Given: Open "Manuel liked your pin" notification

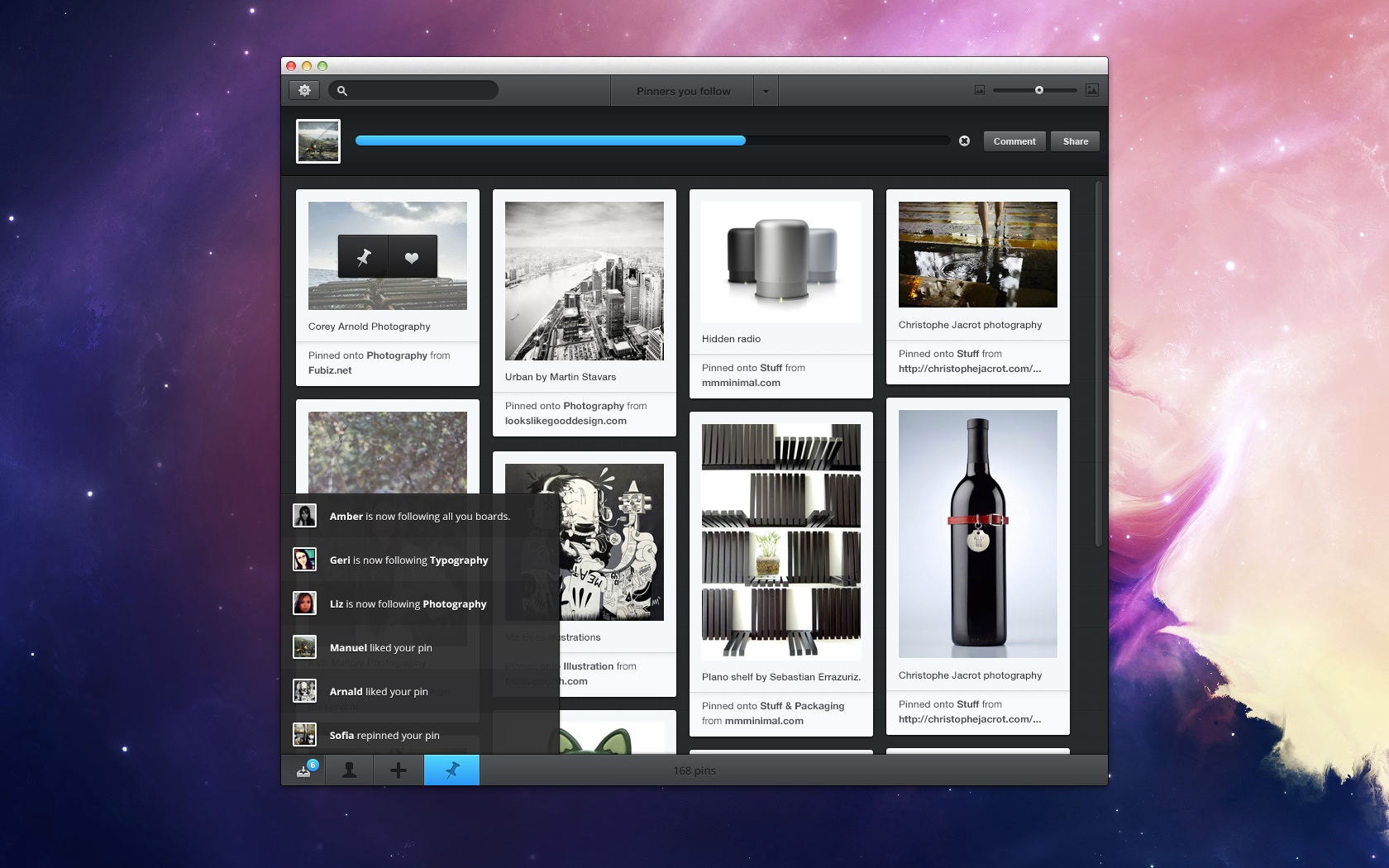Looking at the screenshot, I should pos(420,647).
